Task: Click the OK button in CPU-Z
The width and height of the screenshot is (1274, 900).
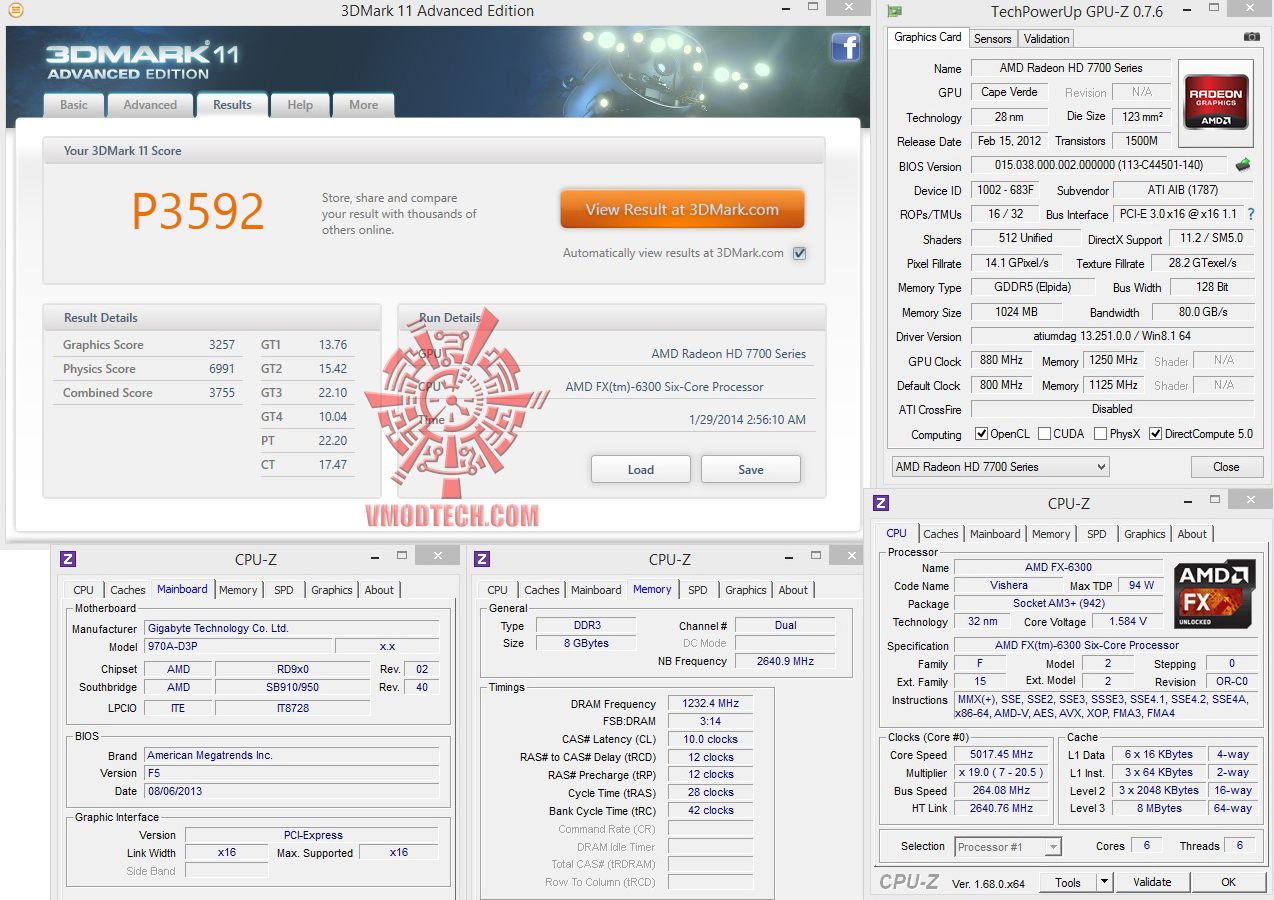Action: coord(1228,882)
